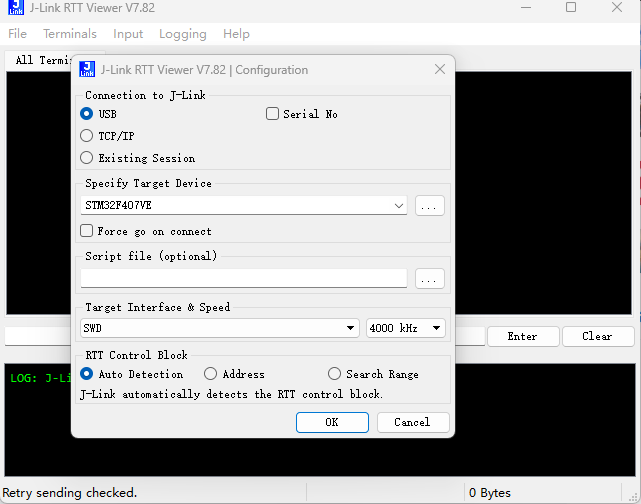
Task: Confirm configuration with the OK button
Action: (332, 422)
